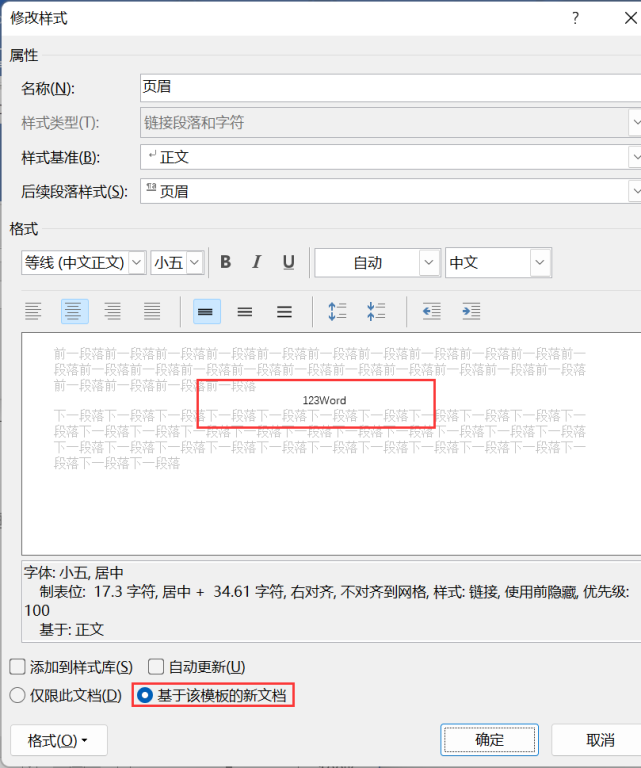Choose single line spacing icon
Viewport: 641px width, 768px height.
pos(207,312)
